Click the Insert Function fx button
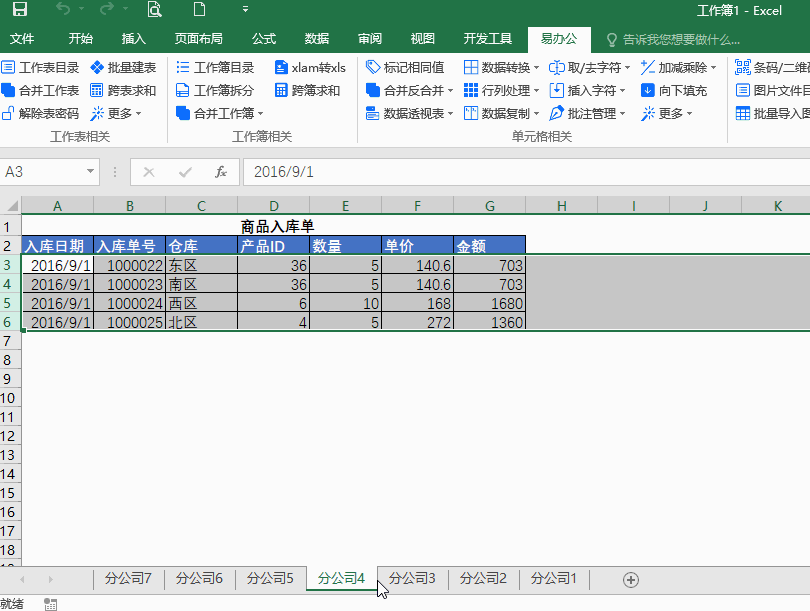Viewport: 810px width, 611px height. [221, 172]
